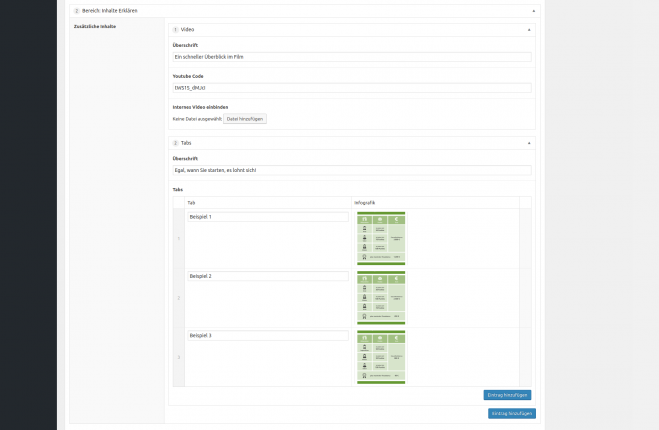
Task: Select the Beispiel 3 infographic thumbnail
Action: [x=381, y=357]
